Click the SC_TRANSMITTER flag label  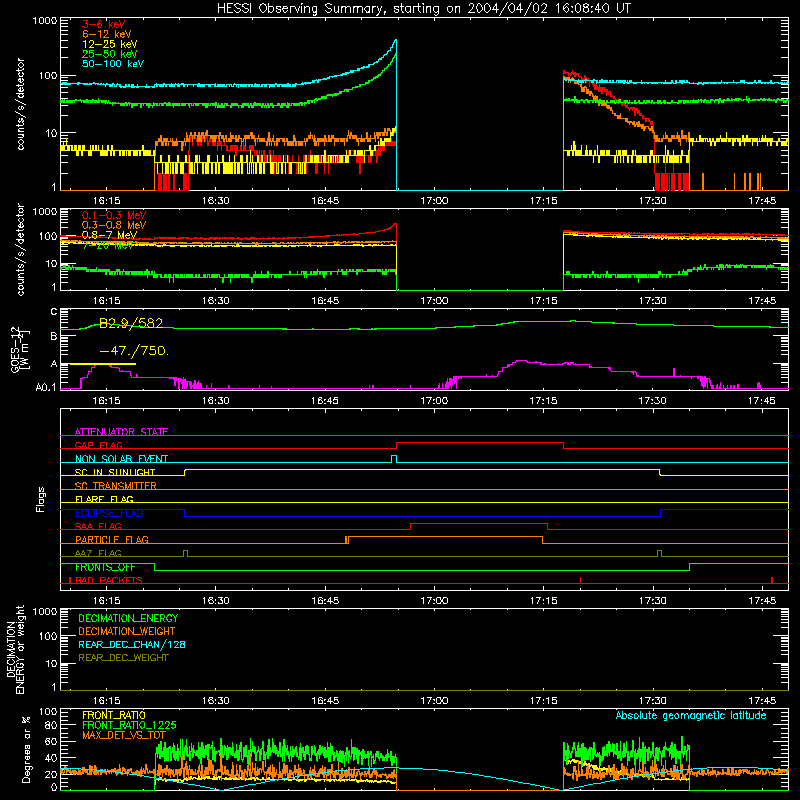(116, 486)
